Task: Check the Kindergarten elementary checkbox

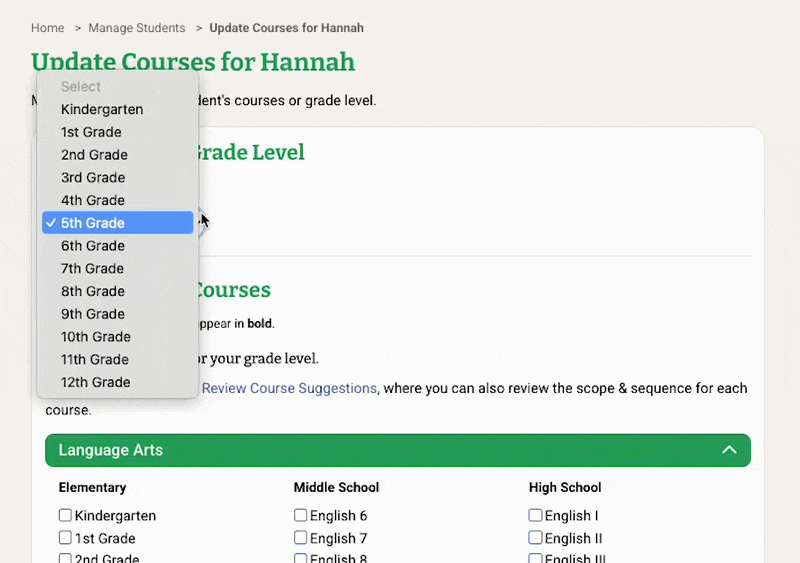Action: pyautogui.click(x=65, y=516)
